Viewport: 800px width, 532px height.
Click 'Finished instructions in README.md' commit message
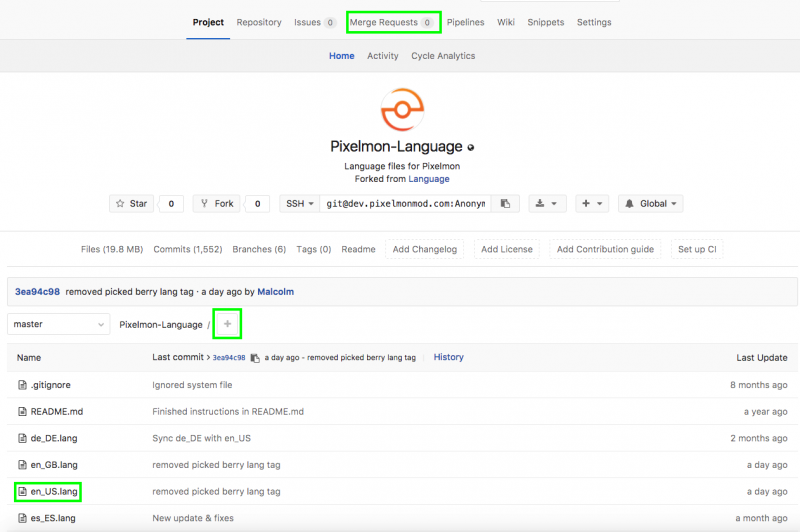tap(228, 411)
